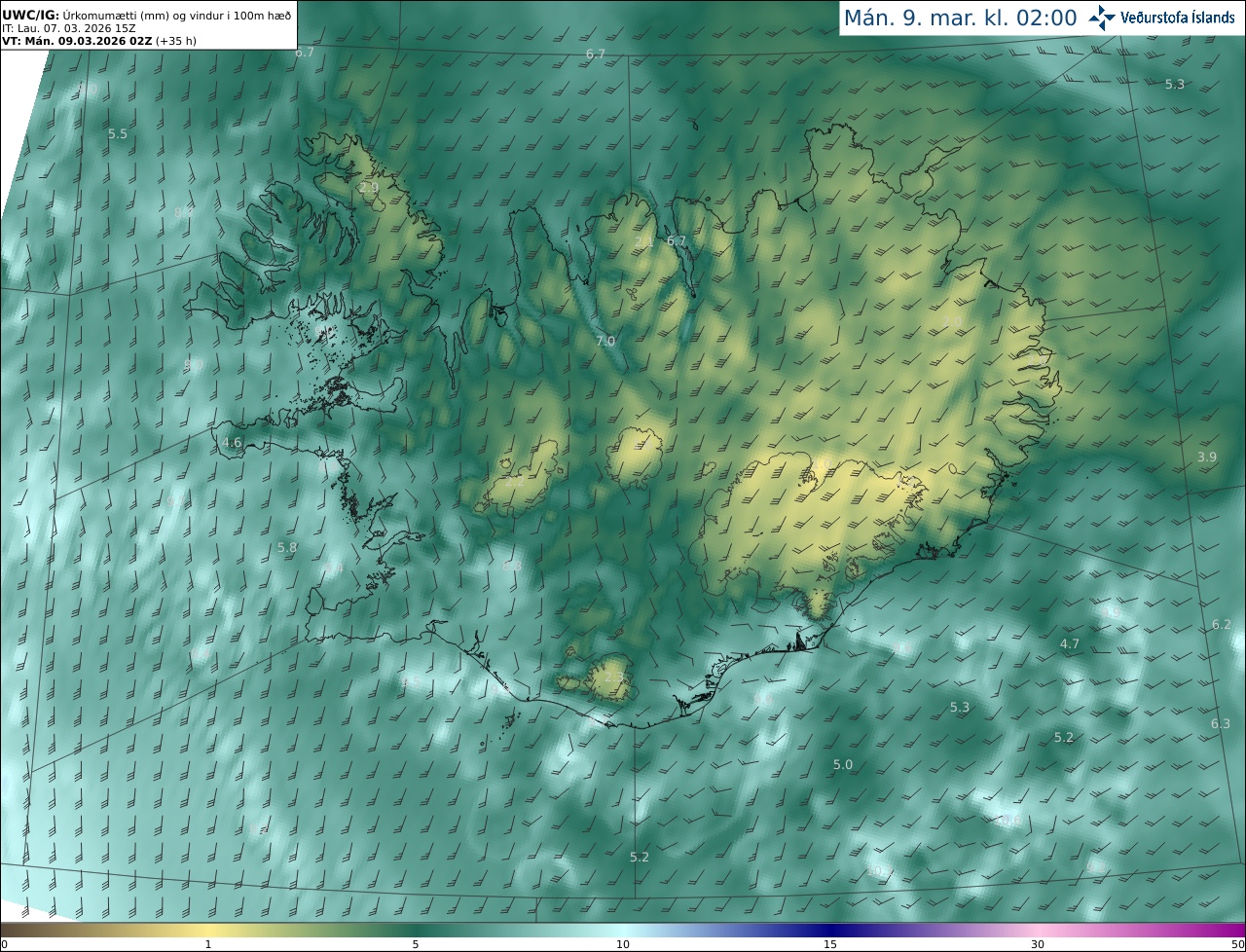Select the date header Mán. 9. mar. kl. 02:00
The image size is (1246, 952).
click(x=960, y=18)
